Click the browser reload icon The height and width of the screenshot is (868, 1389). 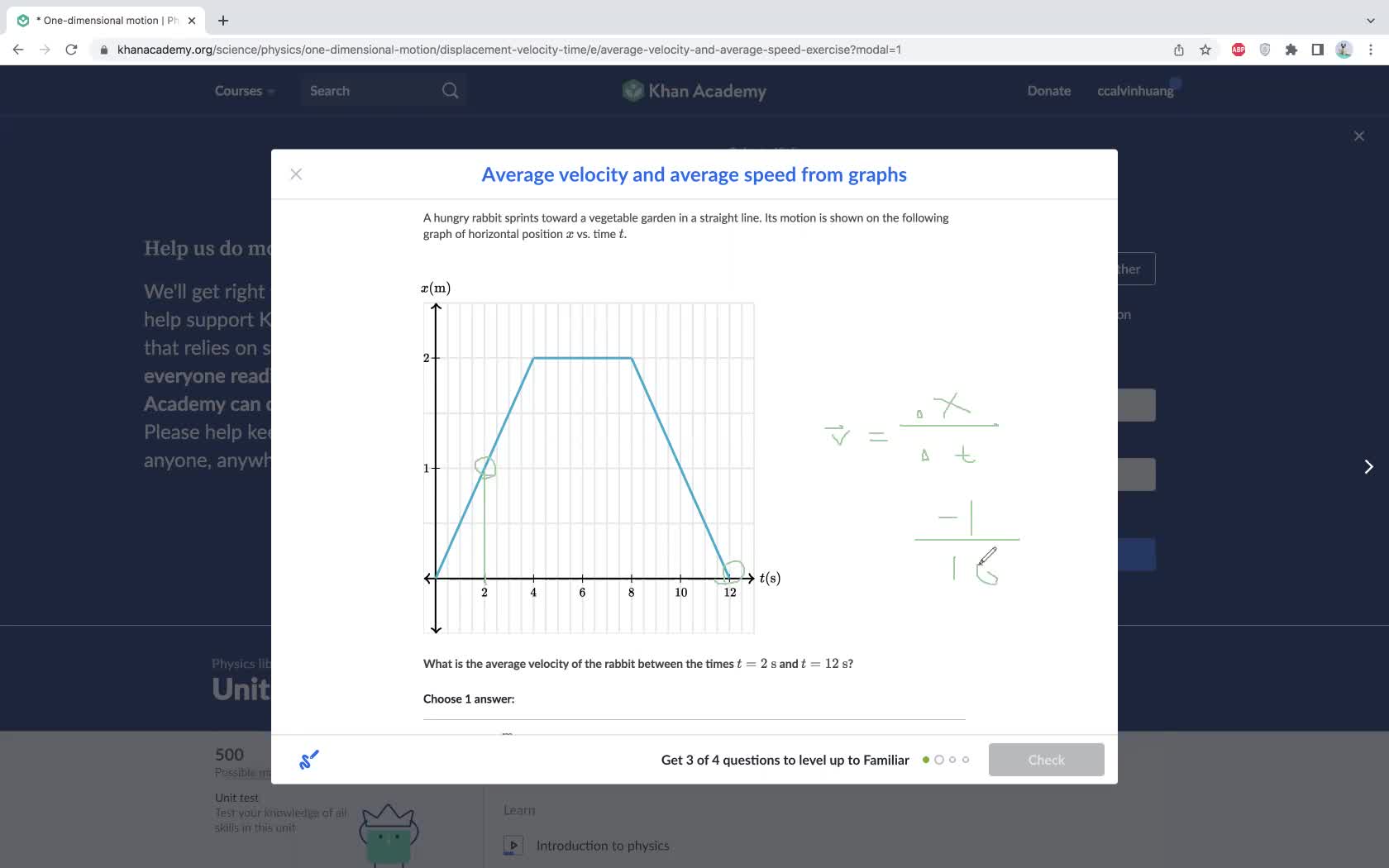pos(71,50)
